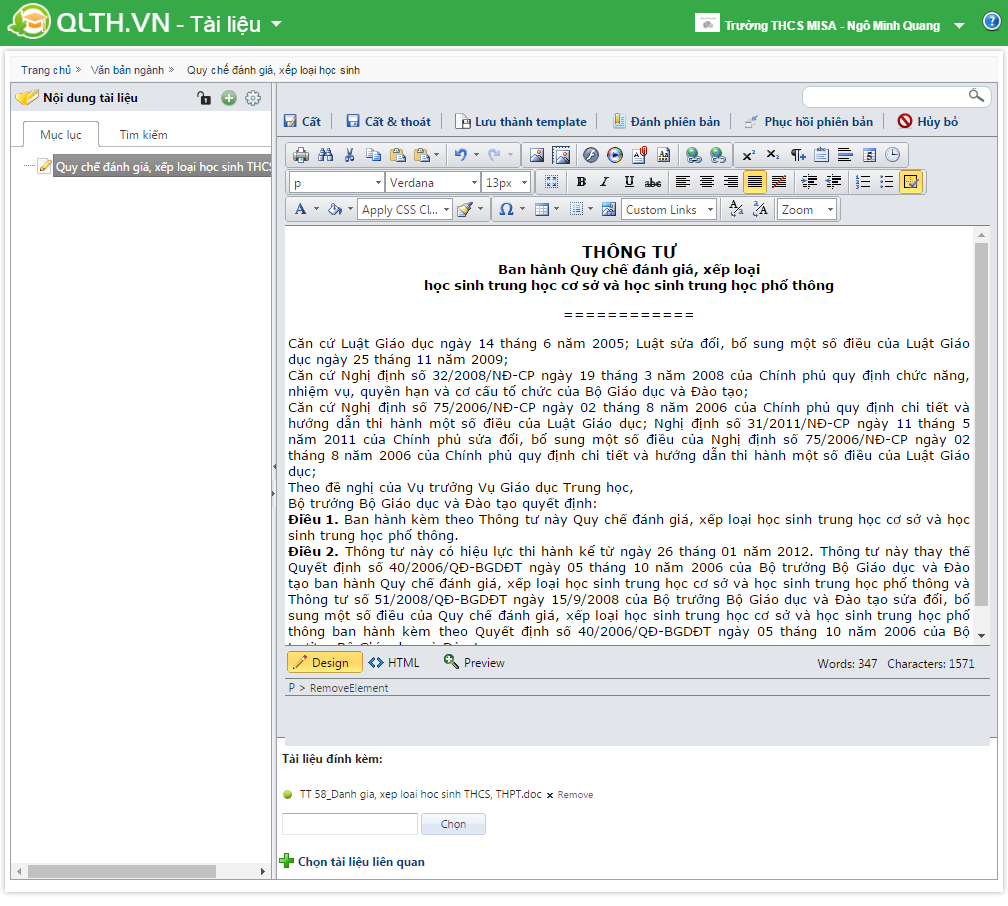Insert a bulleted list
Screen dimensions: 1008x906
[887, 182]
